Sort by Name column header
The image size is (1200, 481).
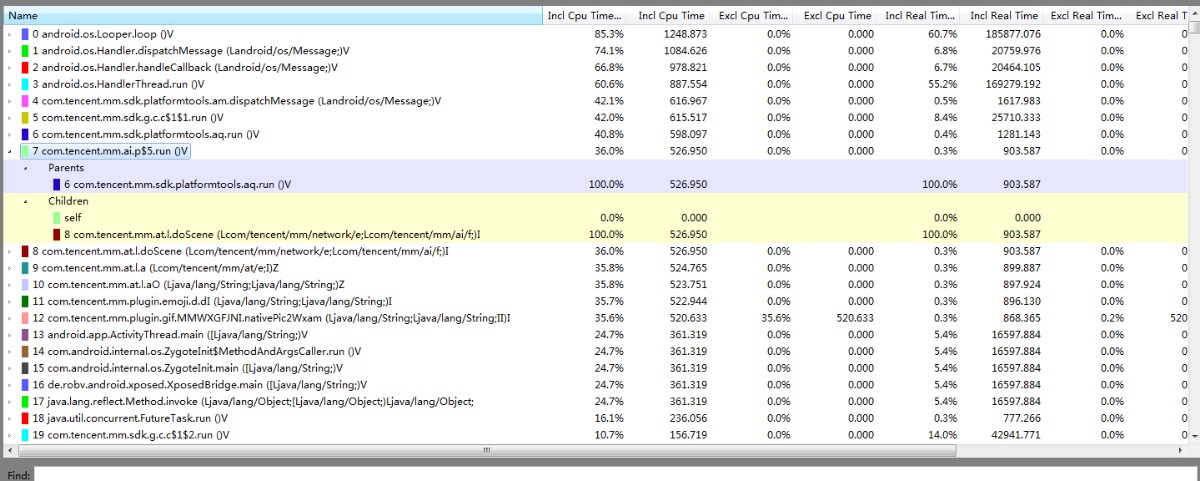click(x=272, y=16)
